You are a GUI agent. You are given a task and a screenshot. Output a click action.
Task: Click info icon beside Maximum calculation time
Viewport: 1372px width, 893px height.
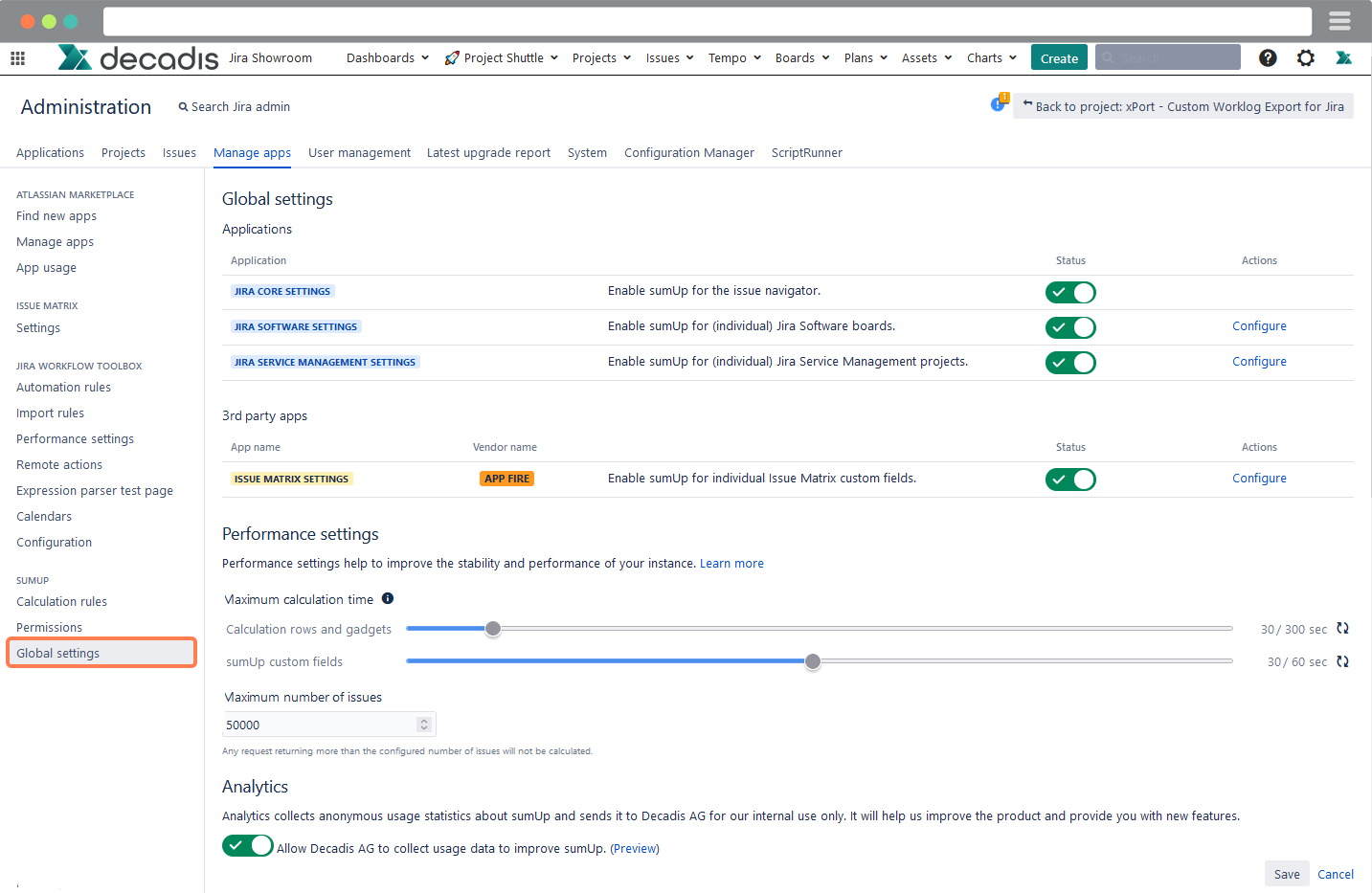click(x=388, y=599)
